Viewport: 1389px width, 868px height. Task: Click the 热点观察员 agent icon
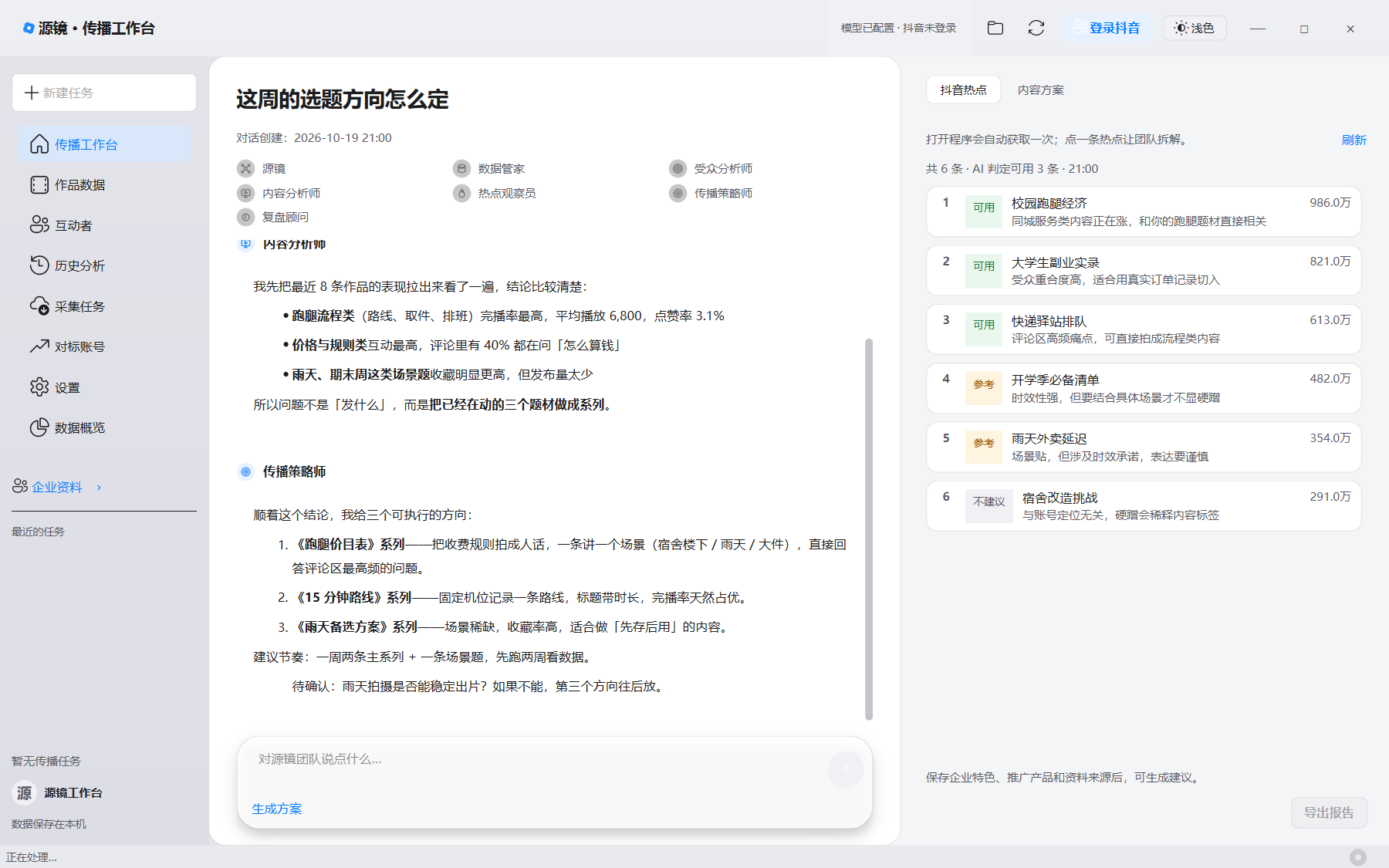point(461,193)
